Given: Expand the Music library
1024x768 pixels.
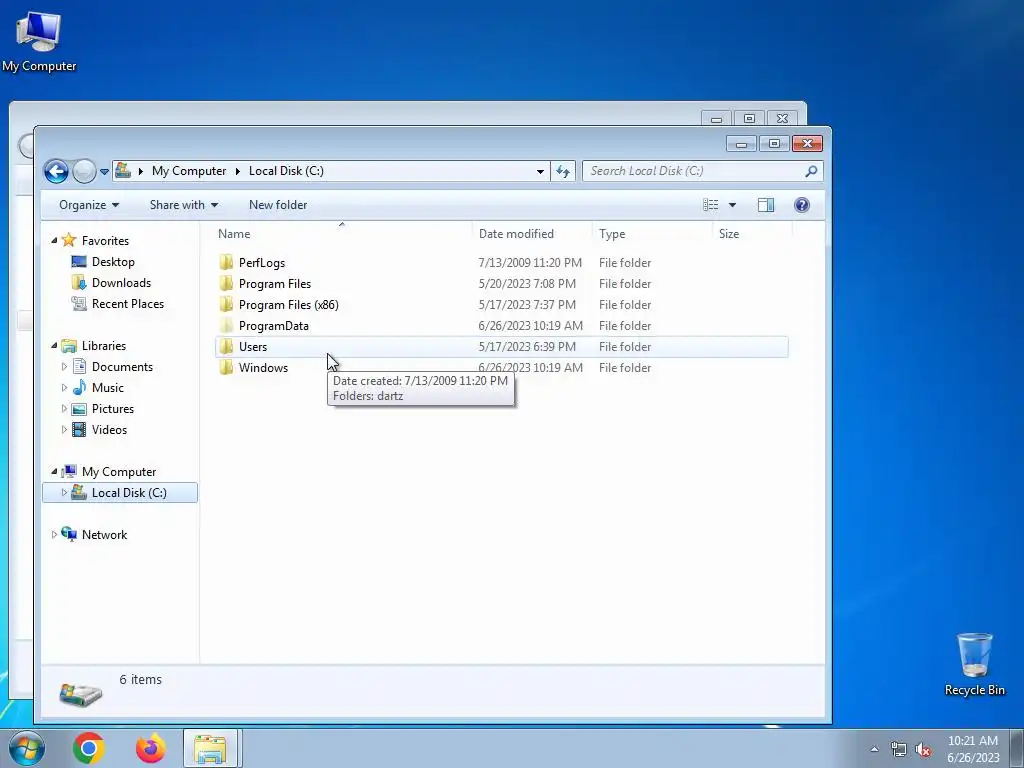Looking at the screenshot, I should pos(64,387).
